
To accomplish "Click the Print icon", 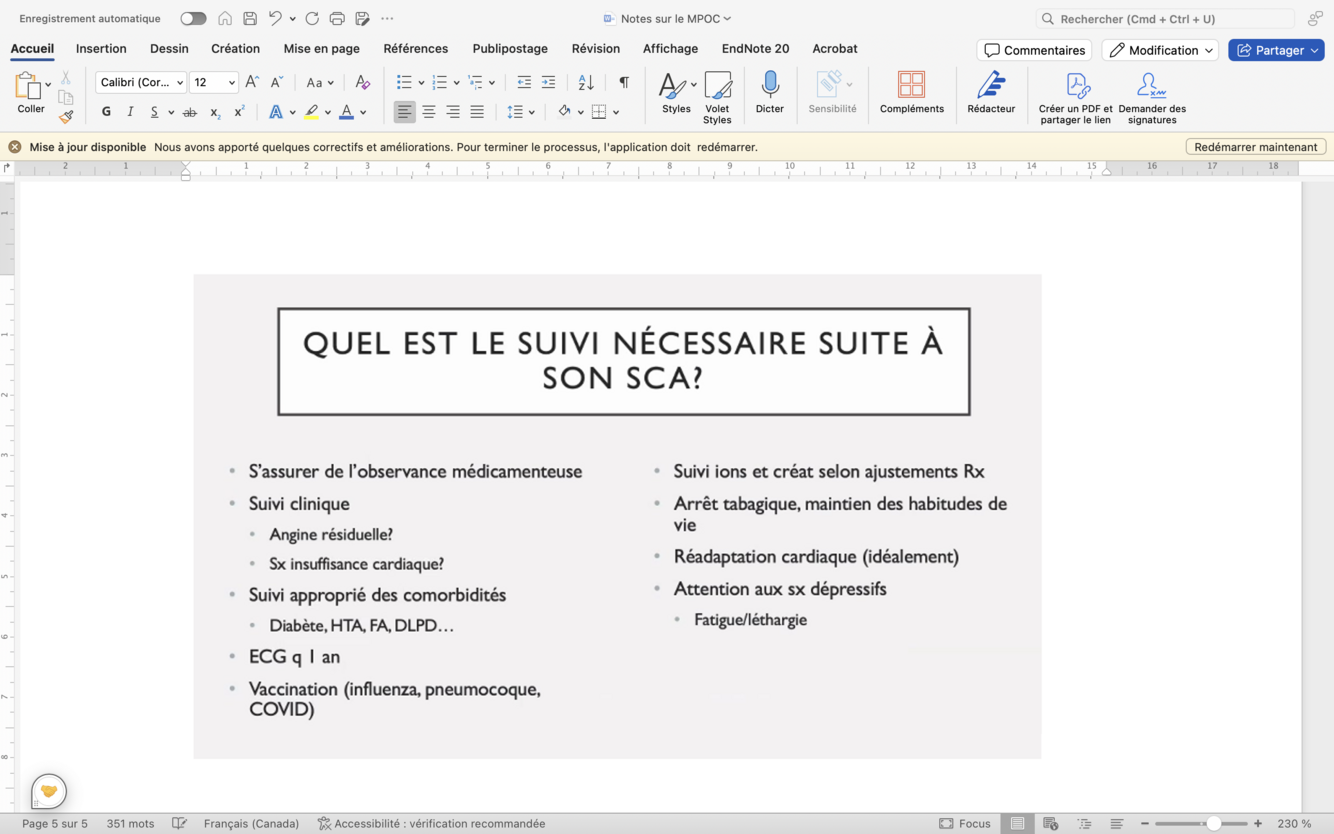I will pos(337,19).
